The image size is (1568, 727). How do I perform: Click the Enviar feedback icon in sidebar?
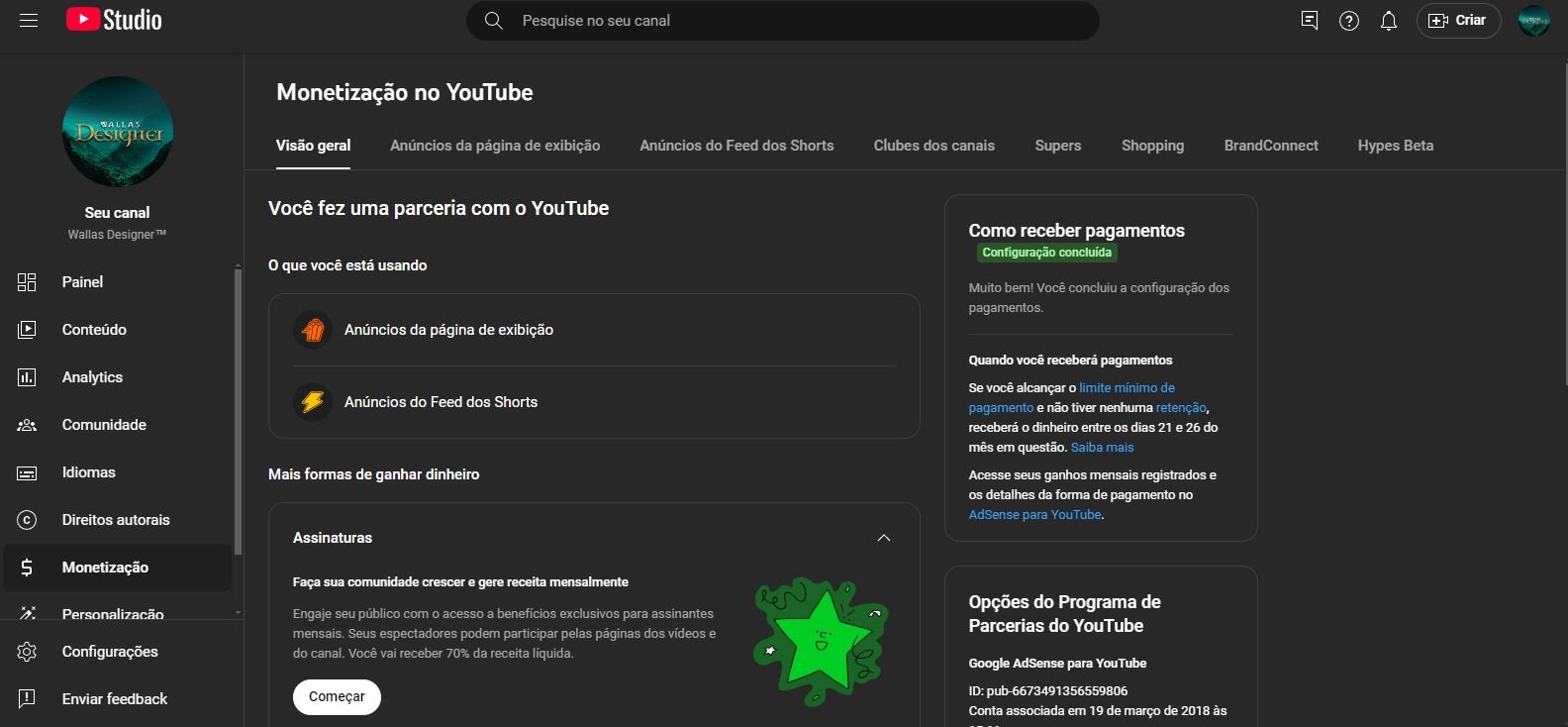[x=27, y=699]
